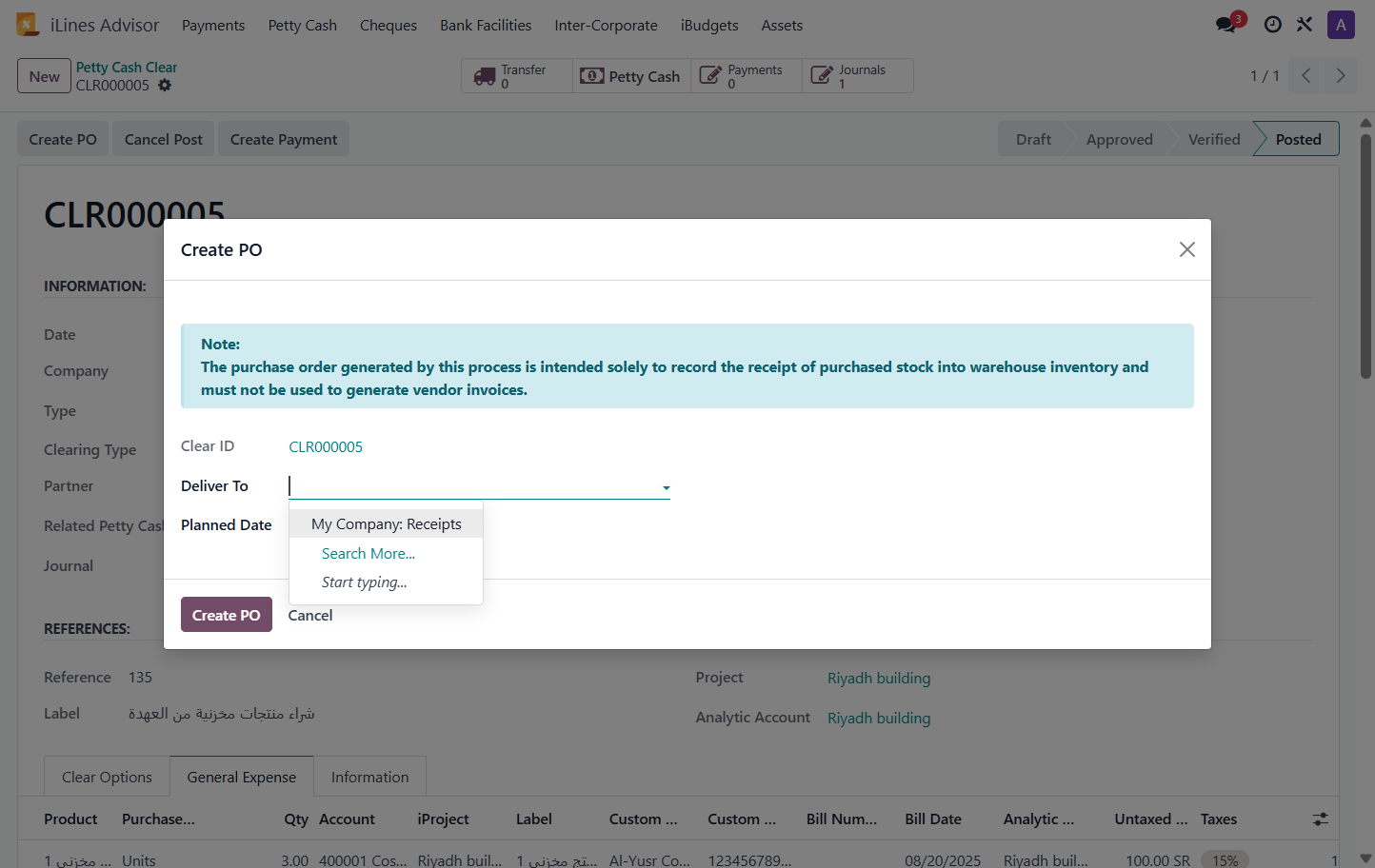Viewport: 1375px width, 868px height.
Task: Open the Payments menu
Action: 213,26
